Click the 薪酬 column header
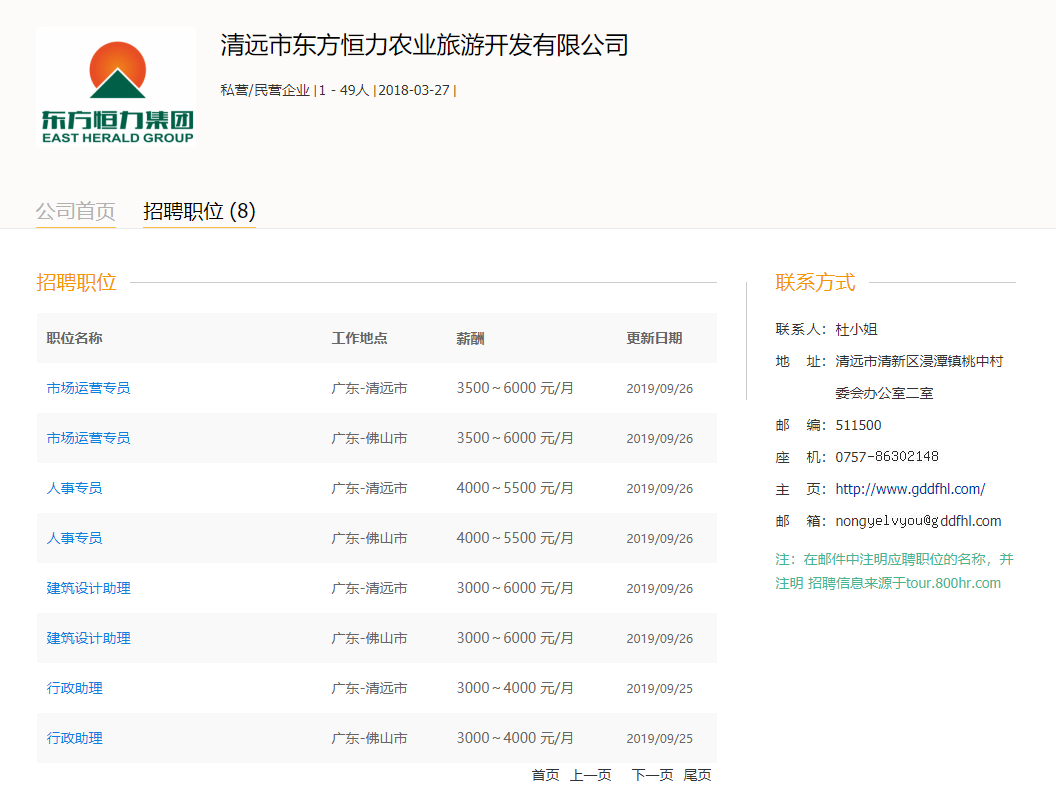Viewport: 1056px width, 803px height. (x=470, y=338)
